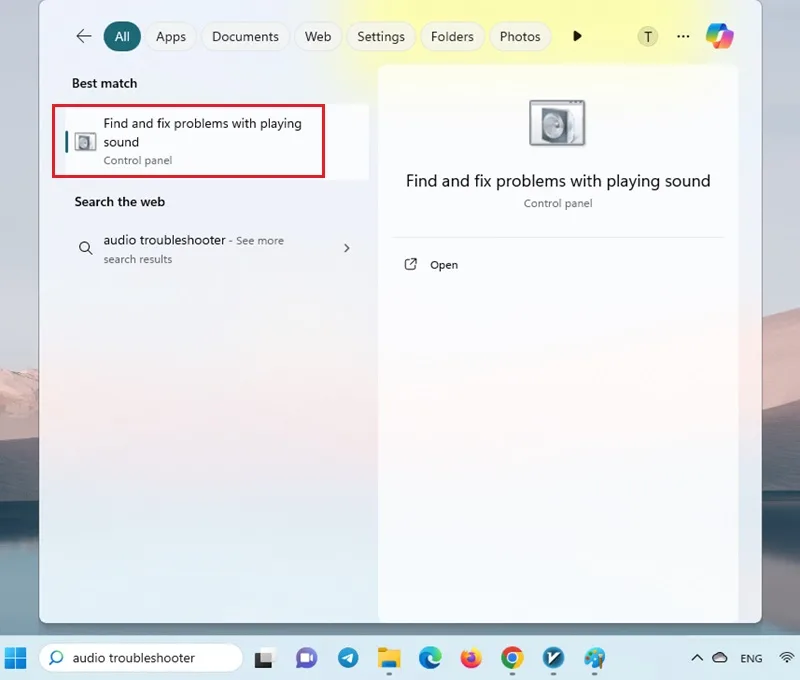Expand audio troubleshooter web results chevron
The image size is (800, 680).
[x=346, y=248]
